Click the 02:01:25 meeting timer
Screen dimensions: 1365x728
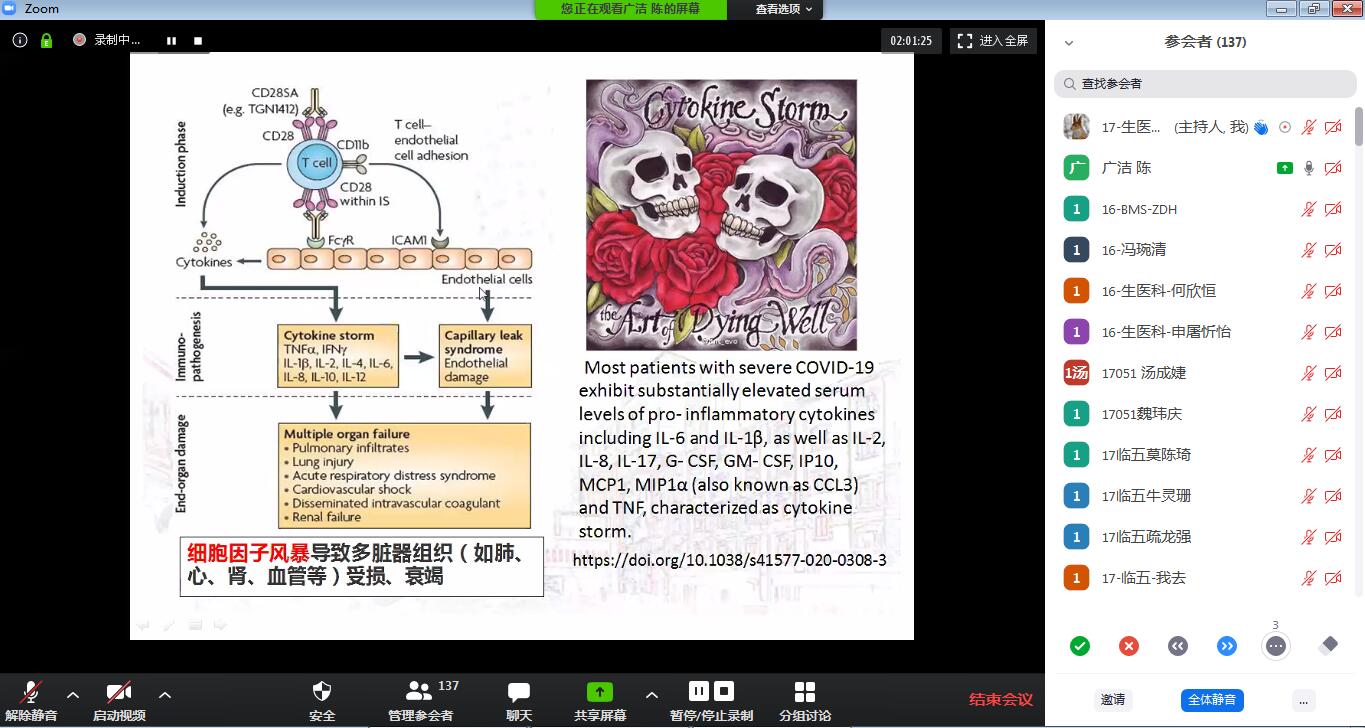click(x=911, y=41)
